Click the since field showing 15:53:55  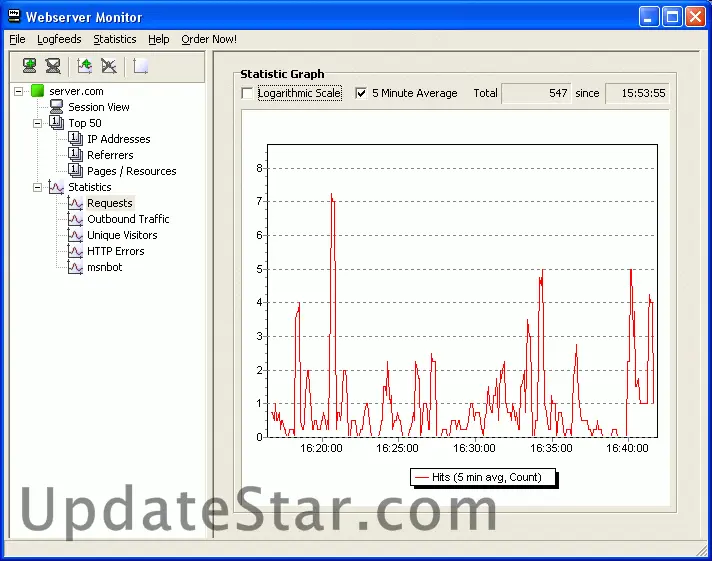(x=637, y=93)
